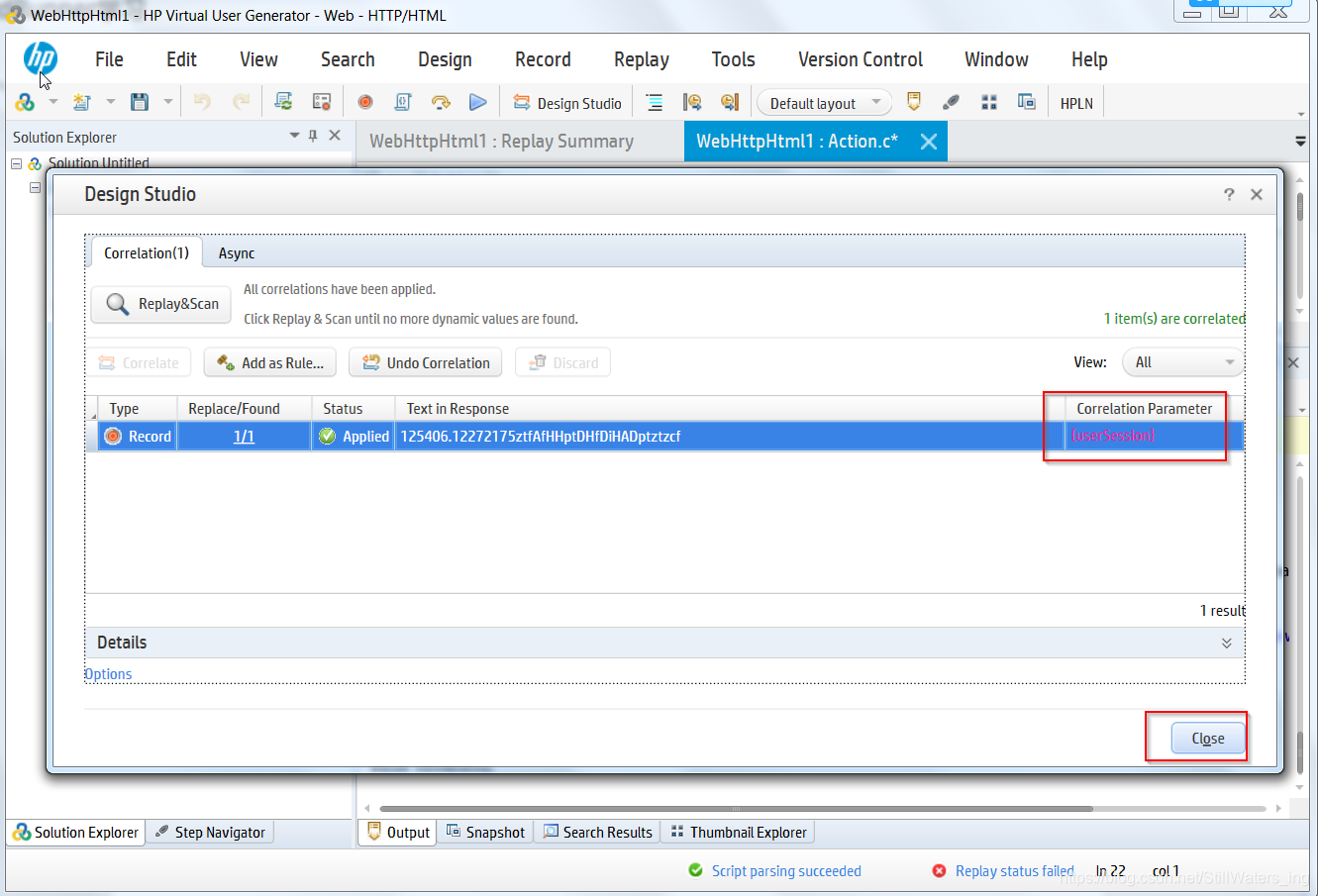
Task: Click the Replay&Scan button
Action: [161, 304]
